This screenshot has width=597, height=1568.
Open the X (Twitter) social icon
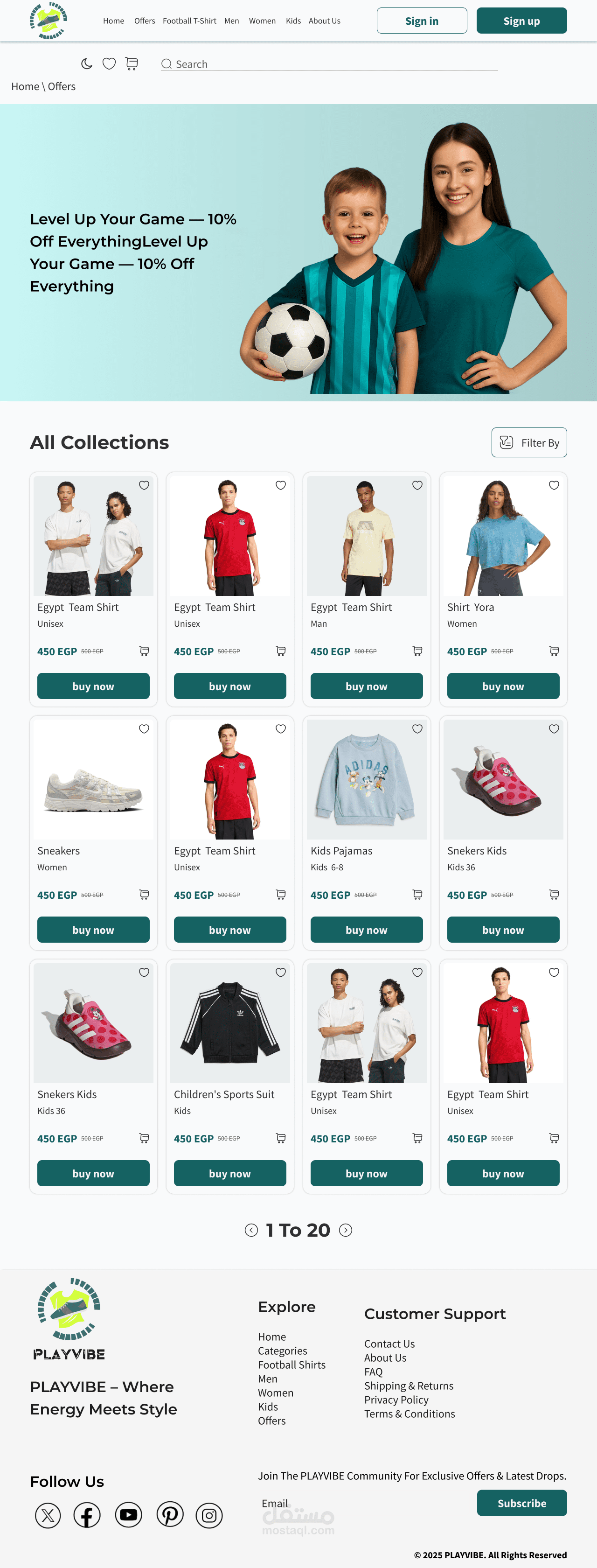48,1516
